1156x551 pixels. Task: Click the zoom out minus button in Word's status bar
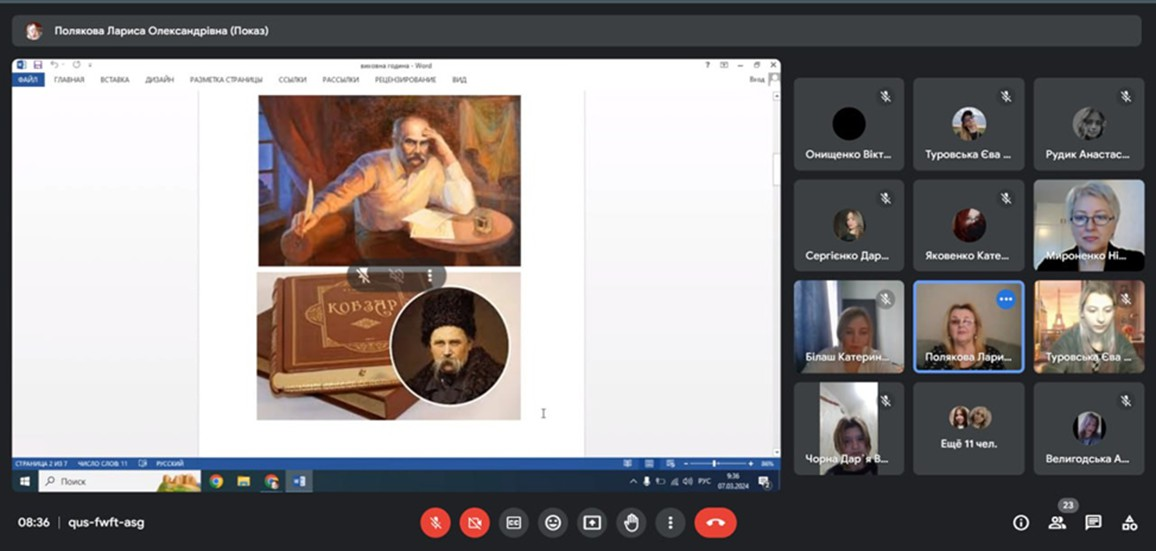point(686,464)
